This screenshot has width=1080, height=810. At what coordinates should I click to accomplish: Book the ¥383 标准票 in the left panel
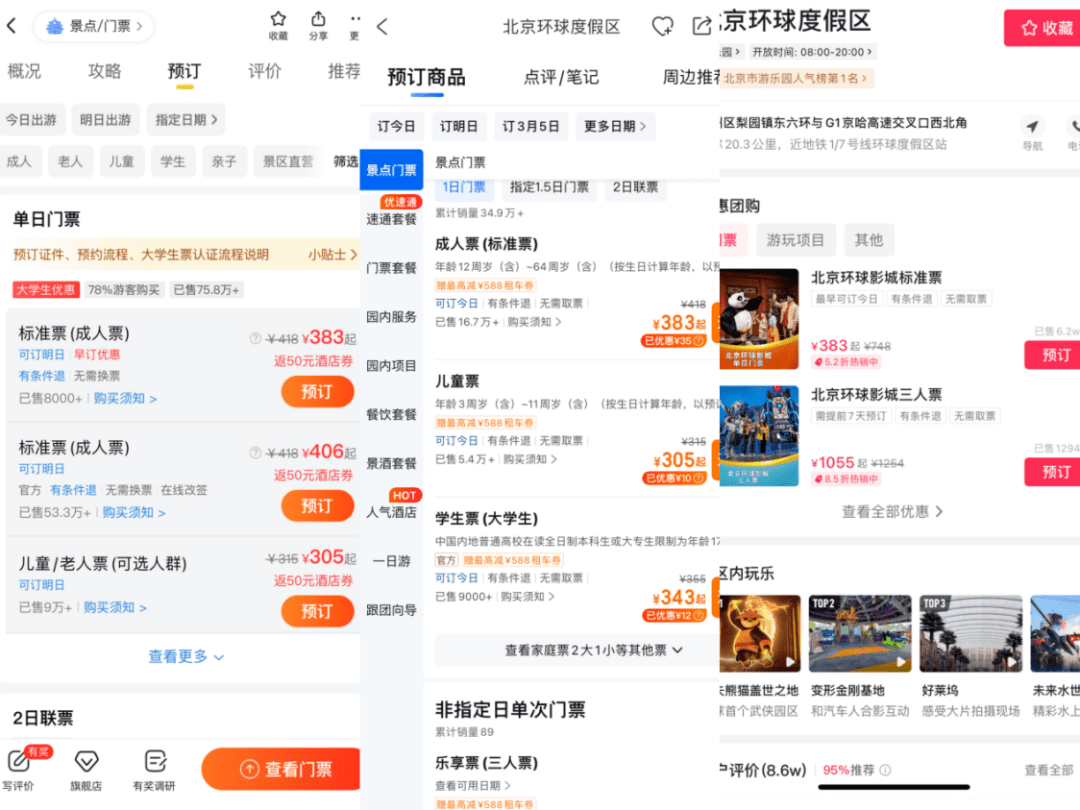pos(317,392)
